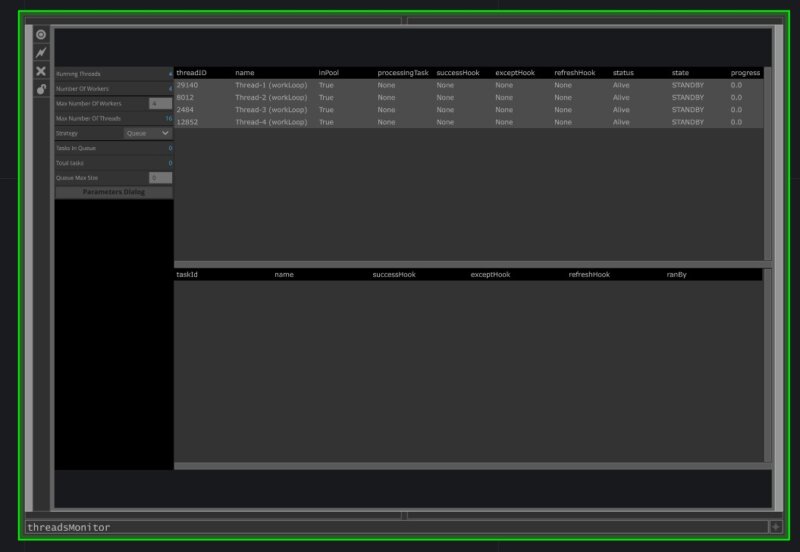Click the Alive status for Thread-1
The width and height of the screenshot is (800, 552).
[x=621, y=85]
